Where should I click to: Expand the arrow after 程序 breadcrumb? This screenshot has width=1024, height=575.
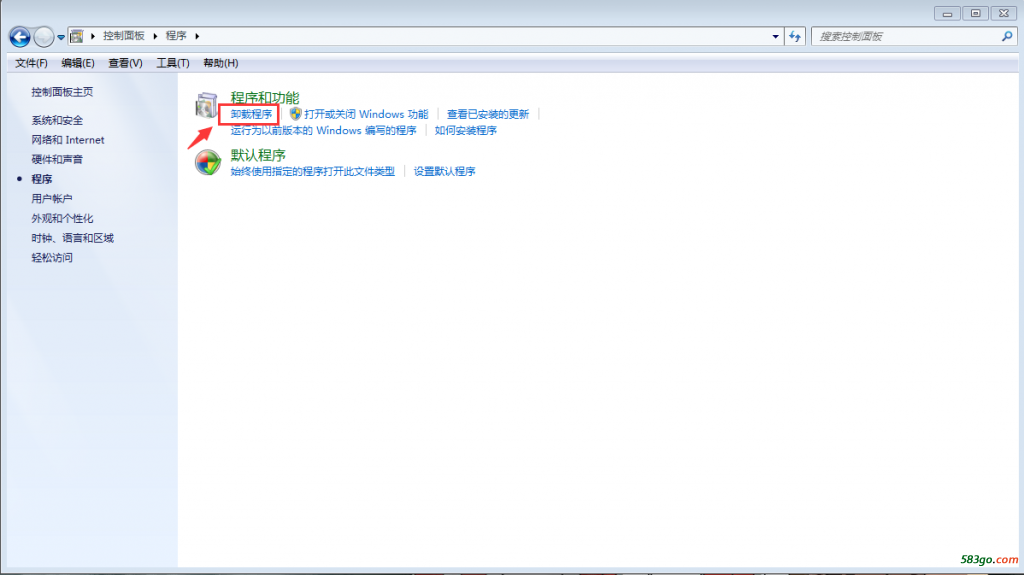tap(197, 36)
